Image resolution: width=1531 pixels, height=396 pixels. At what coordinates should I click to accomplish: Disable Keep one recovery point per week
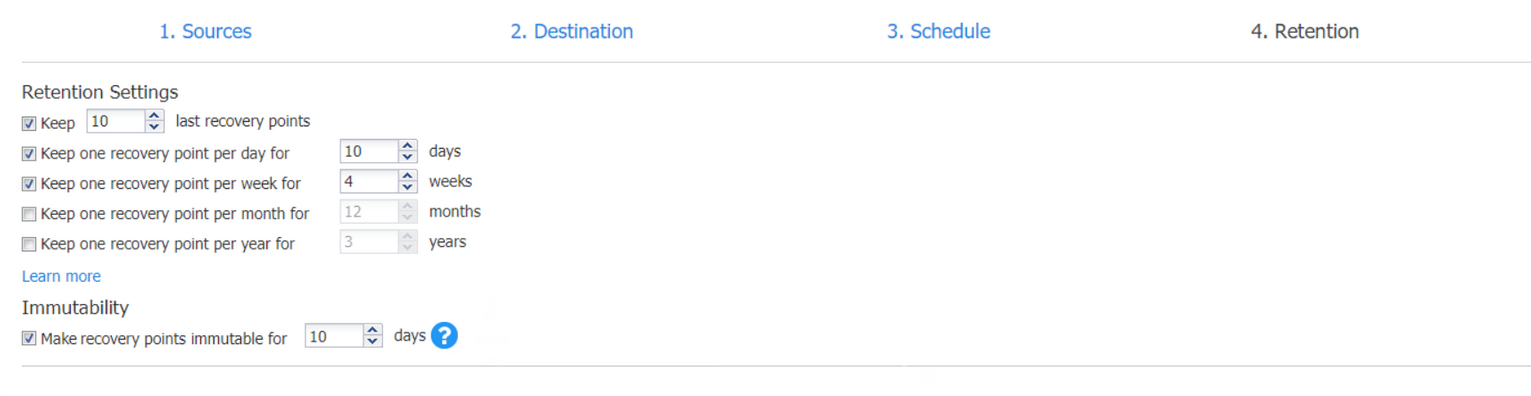pyautogui.click(x=29, y=184)
